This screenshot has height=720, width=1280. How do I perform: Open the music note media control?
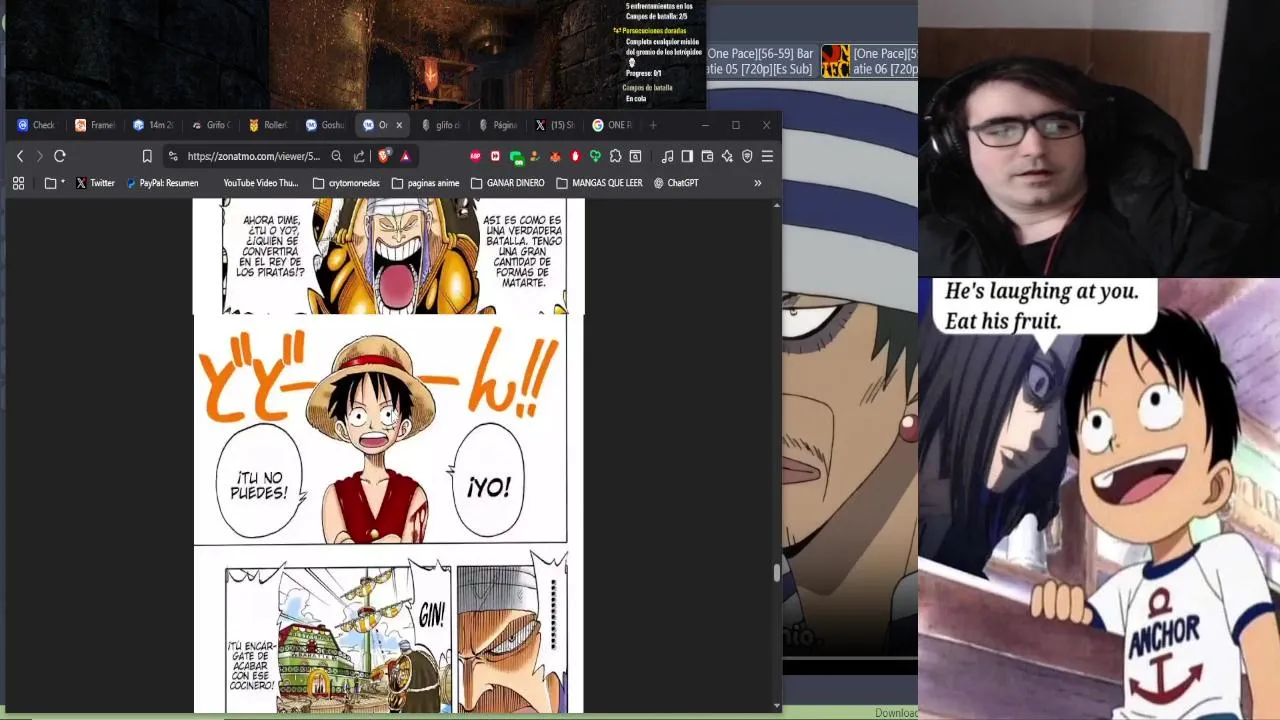(x=667, y=156)
